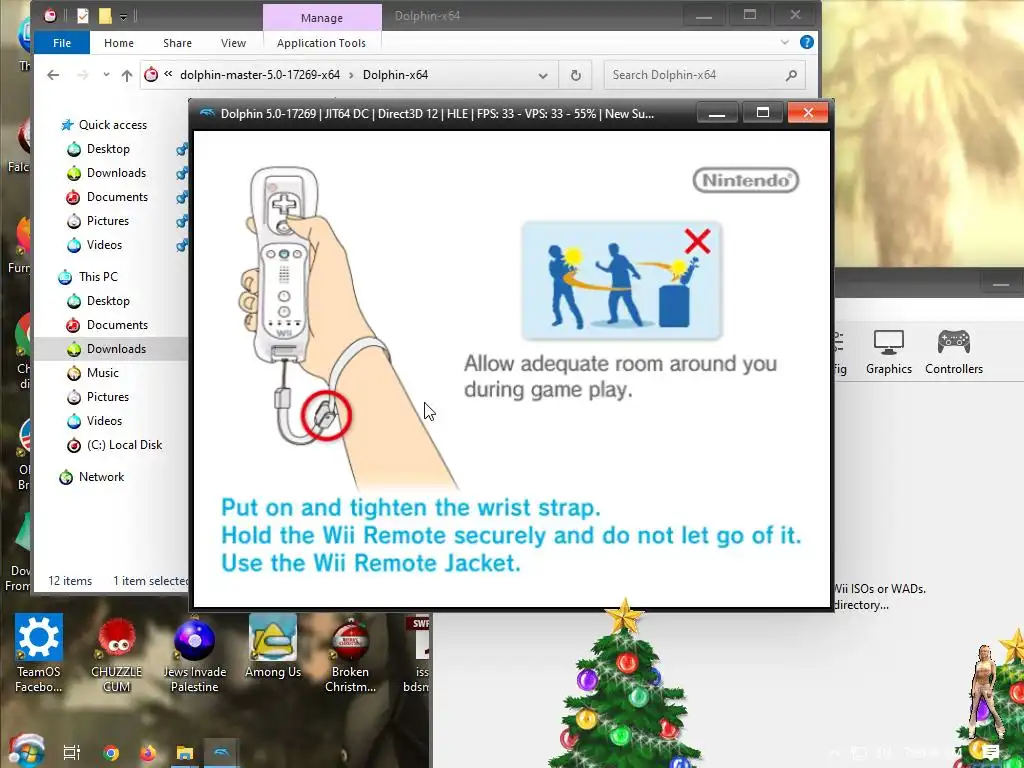Open the Among Us desktop shortcut
1024x768 pixels.
click(x=273, y=647)
